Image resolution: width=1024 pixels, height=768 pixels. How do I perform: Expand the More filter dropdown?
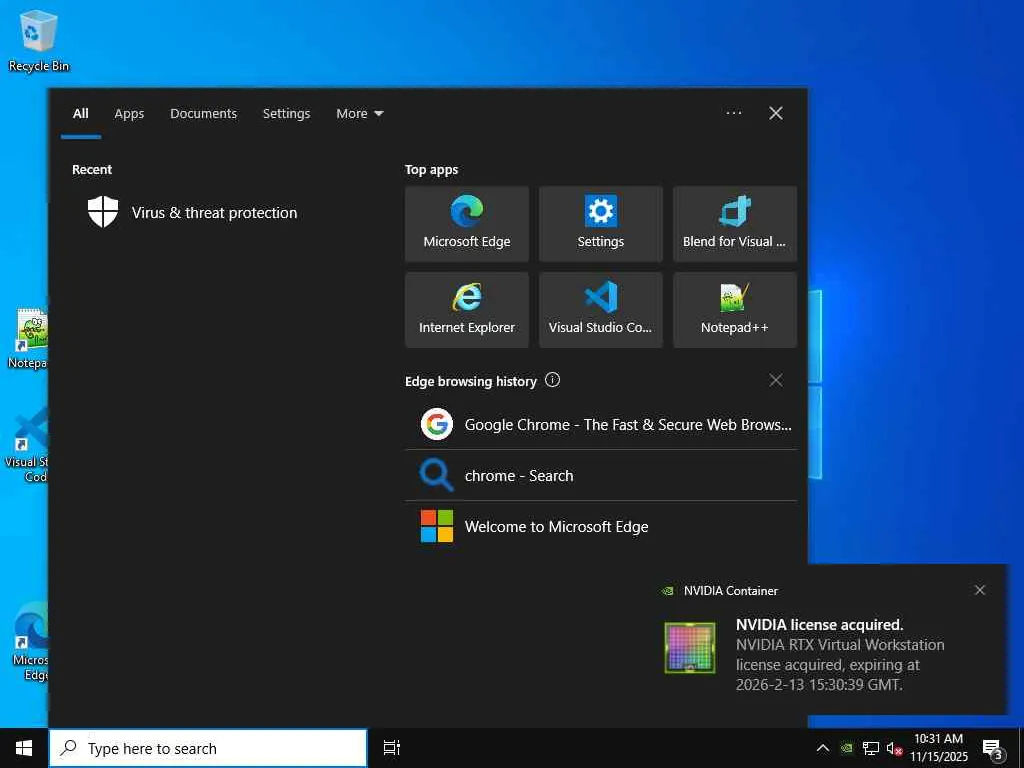(x=359, y=114)
